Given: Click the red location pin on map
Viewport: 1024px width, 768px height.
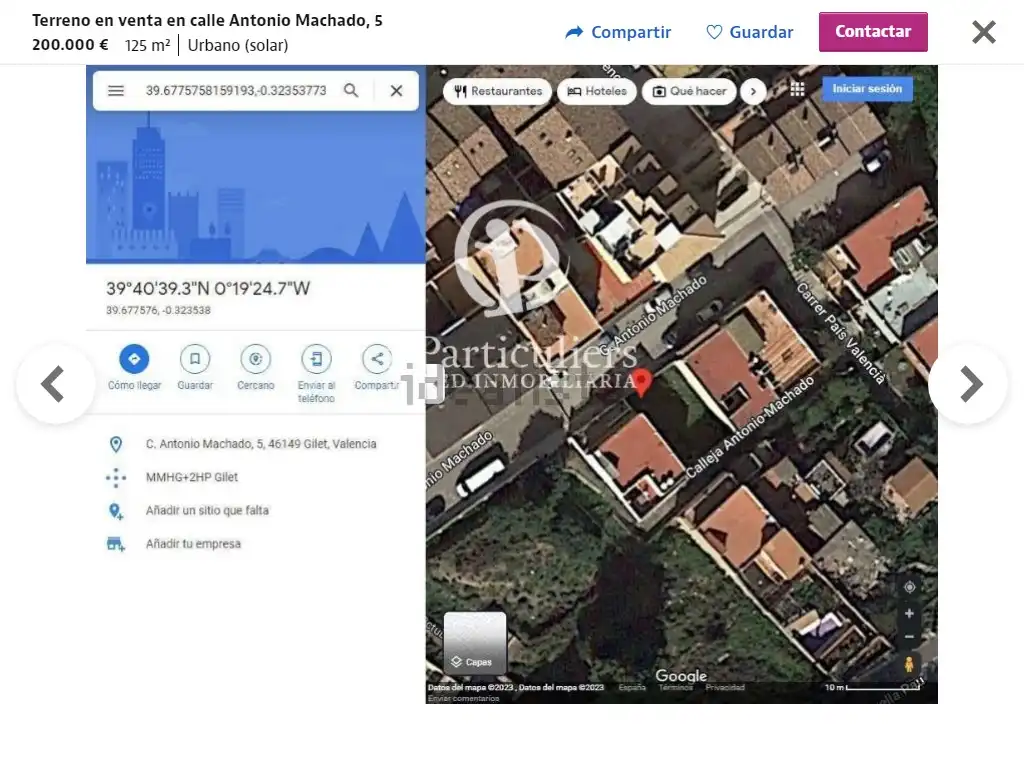Looking at the screenshot, I should pos(642,381).
